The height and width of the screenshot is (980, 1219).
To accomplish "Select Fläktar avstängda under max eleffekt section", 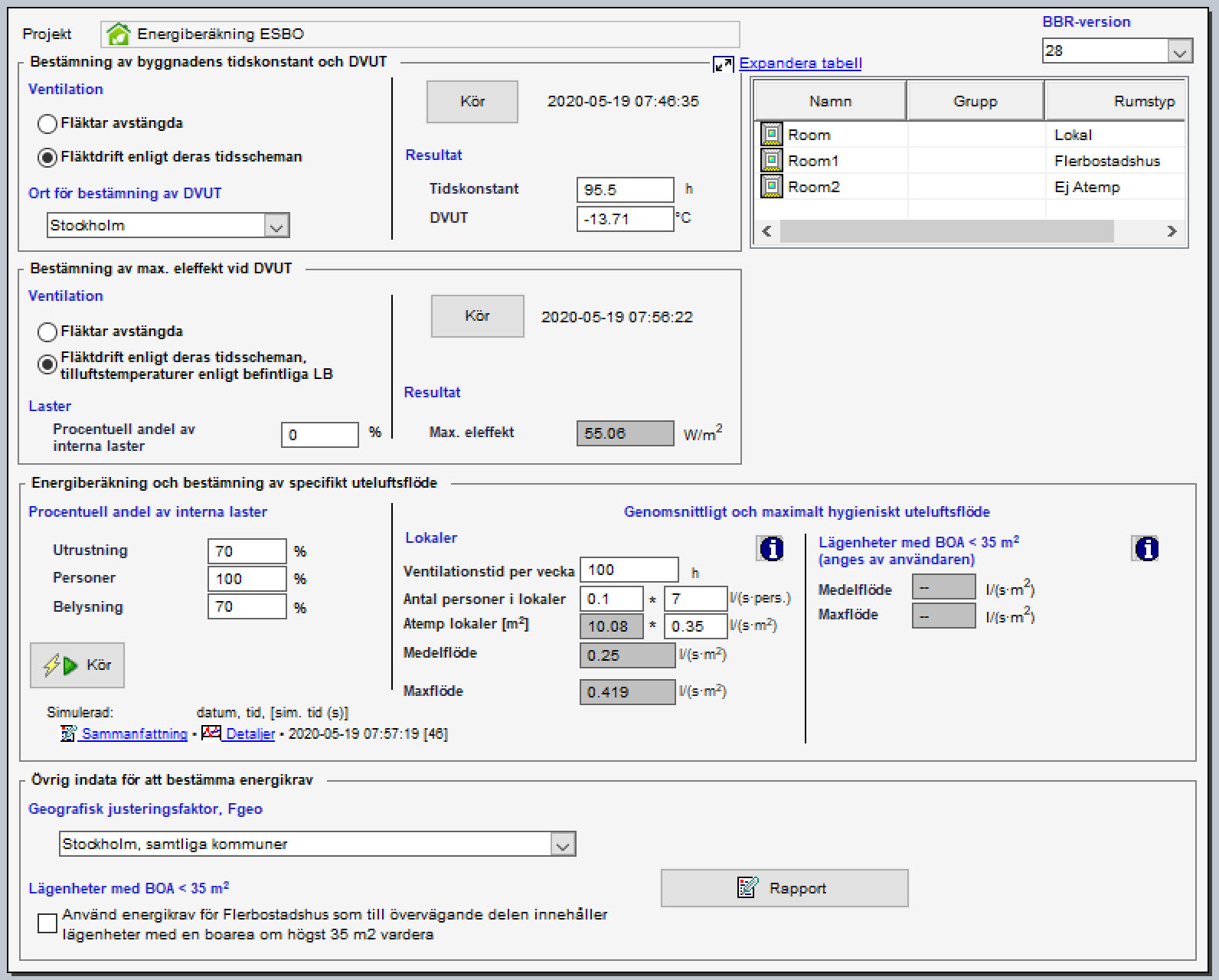I will 47,332.
